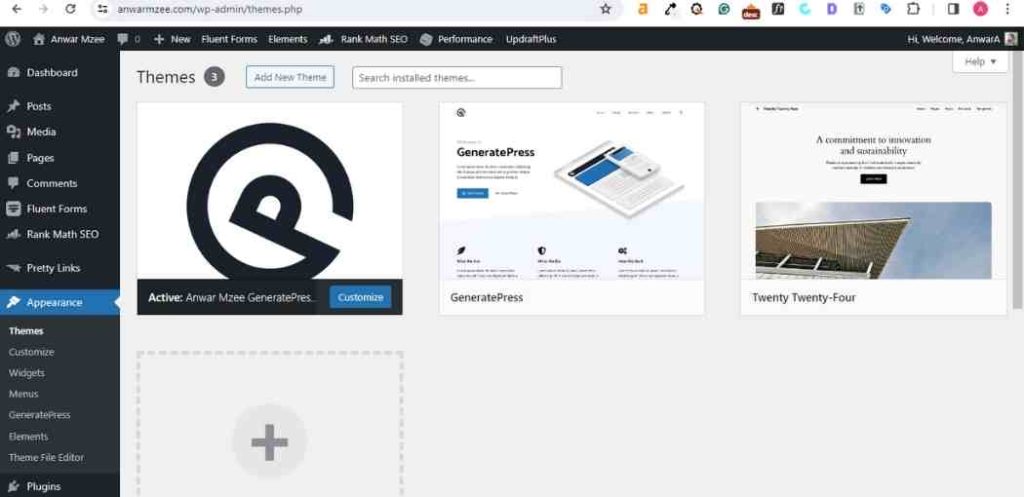Click the dark font finder extension icon
The image size is (1024, 497).
click(778, 9)
